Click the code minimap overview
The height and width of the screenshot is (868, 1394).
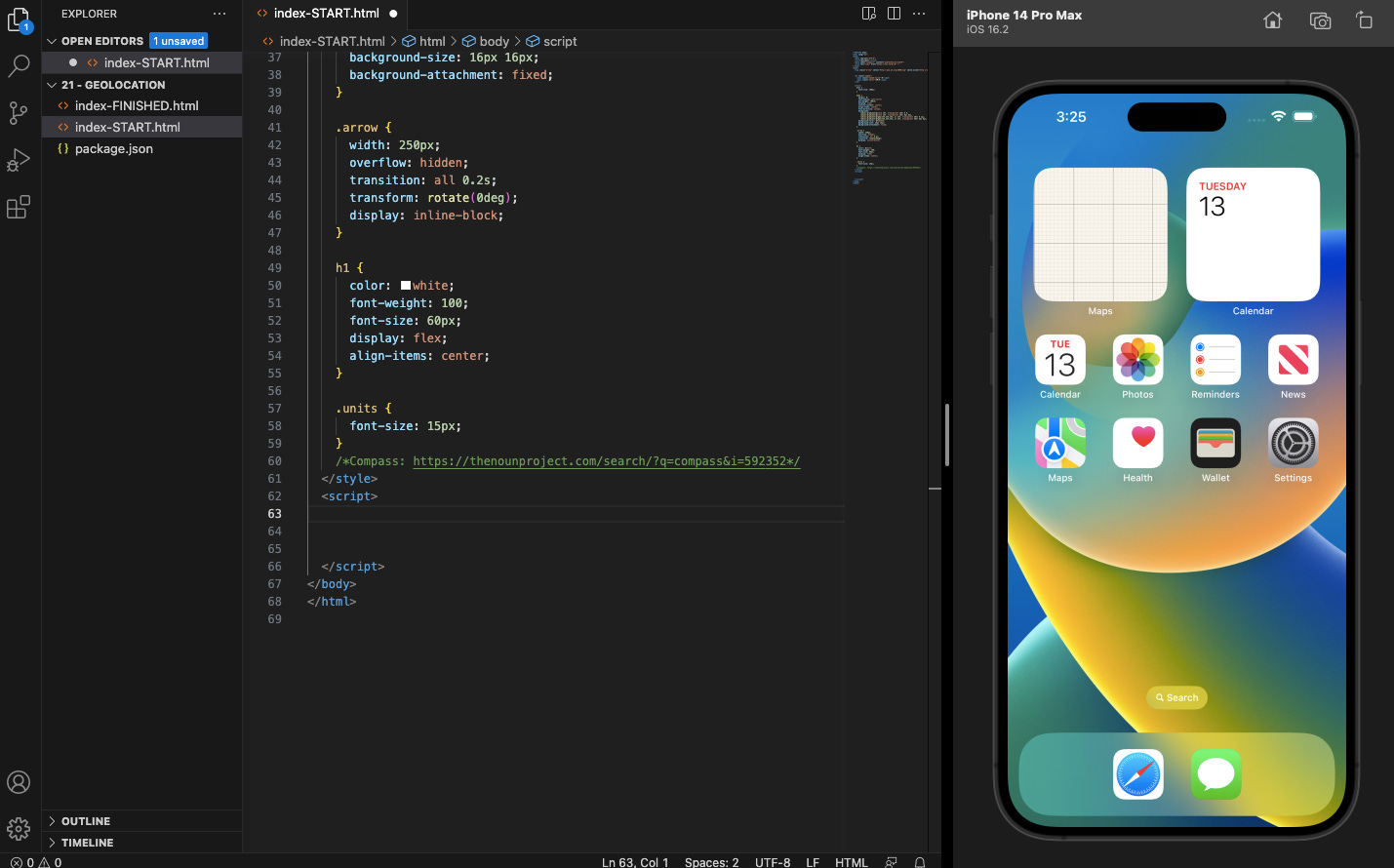tap(889, 117)
